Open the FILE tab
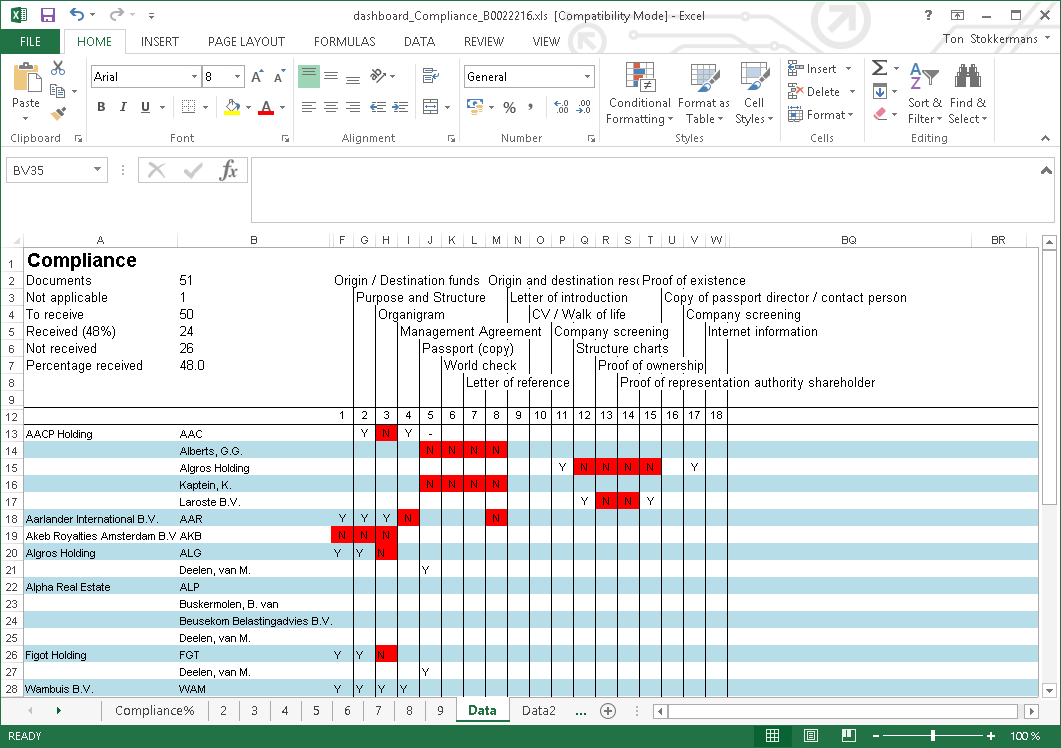 (30, 41)
